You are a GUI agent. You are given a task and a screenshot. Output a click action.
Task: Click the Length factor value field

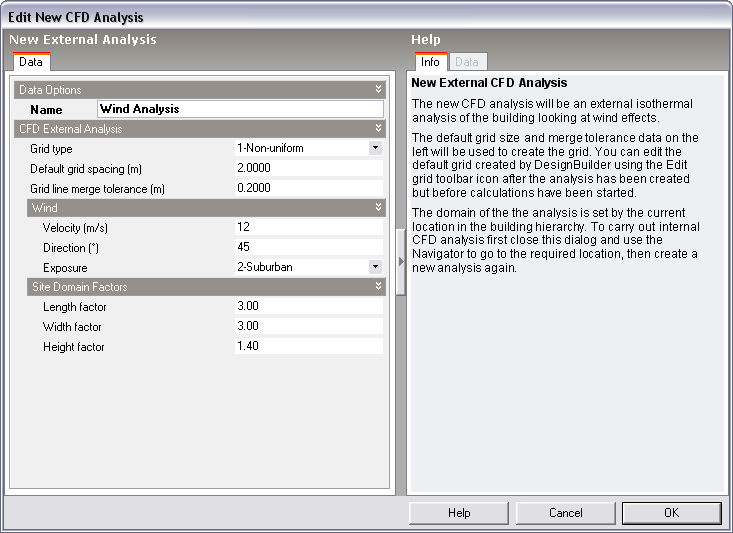click(x=308, y=307)
